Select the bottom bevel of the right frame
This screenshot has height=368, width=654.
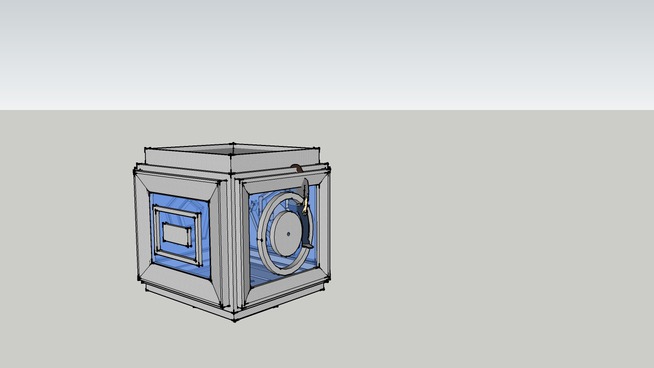286,287
